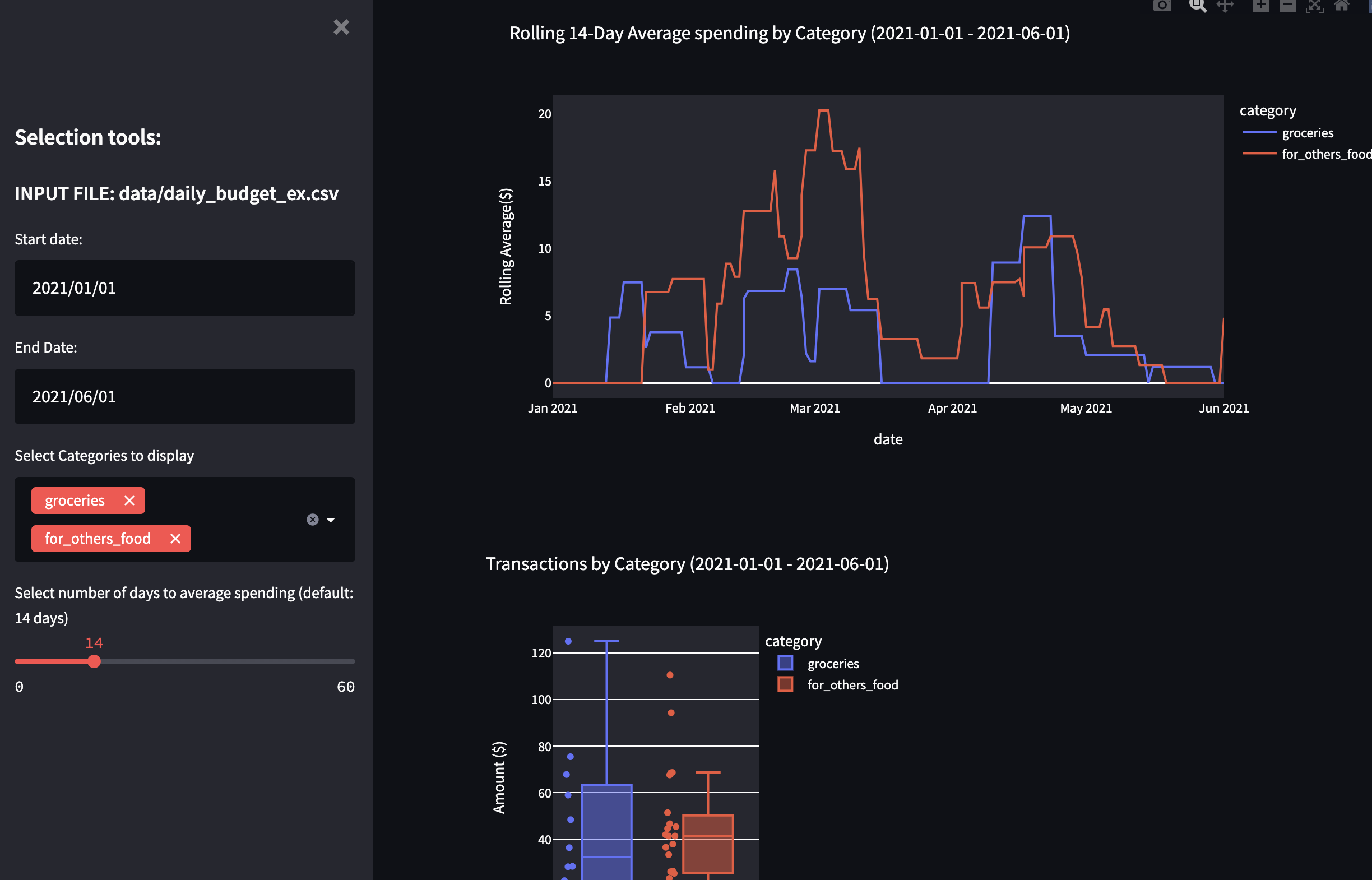Toggle groceries box in transactions legend
This screenshot has width=1372, height=880.
[x=832, y=664]
